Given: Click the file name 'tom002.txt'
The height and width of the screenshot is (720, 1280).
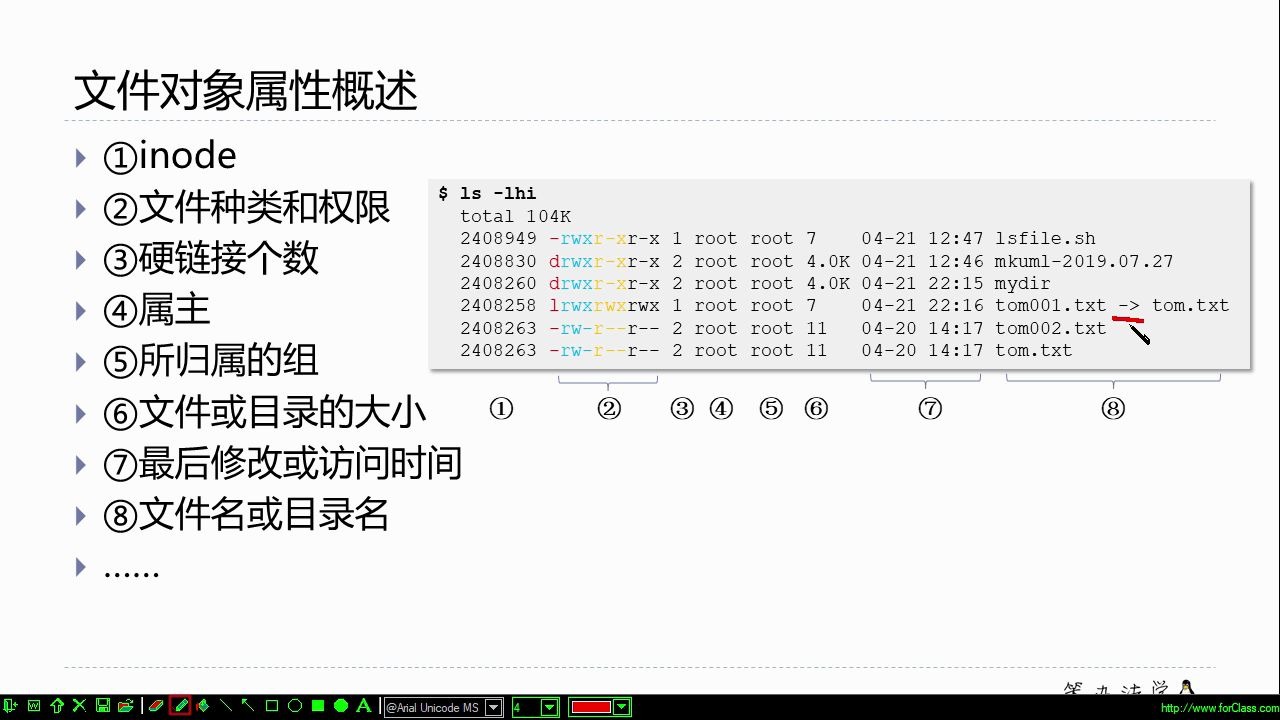Looking at the screenshot, I should (1051, 328).
